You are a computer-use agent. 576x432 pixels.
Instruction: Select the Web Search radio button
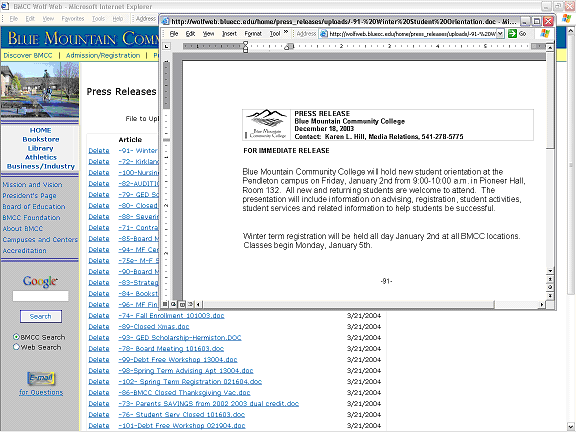click(16, 347)
